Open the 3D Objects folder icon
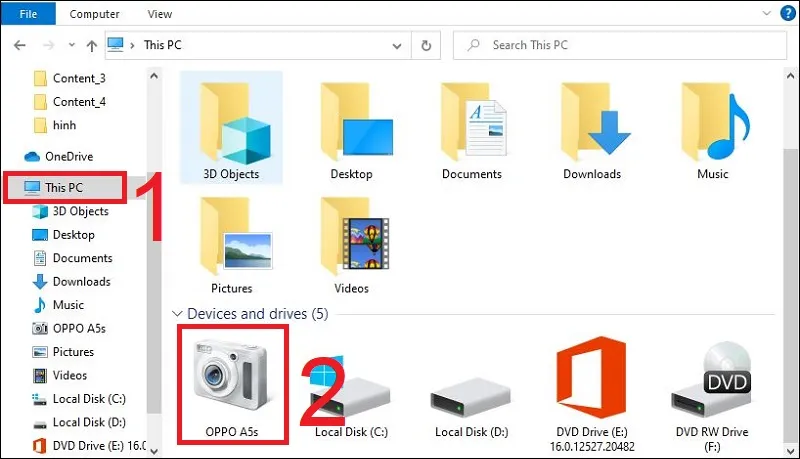The width and height of the screenshot is (800, 459). [230, 125]
